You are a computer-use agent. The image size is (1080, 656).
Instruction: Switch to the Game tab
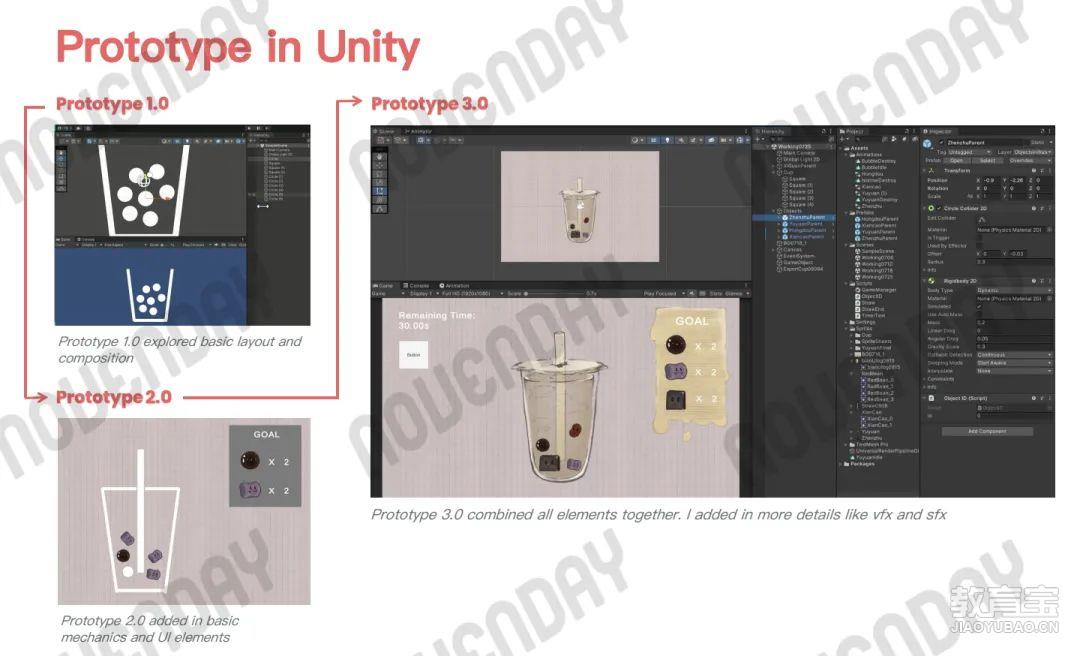tap(383, 285)
